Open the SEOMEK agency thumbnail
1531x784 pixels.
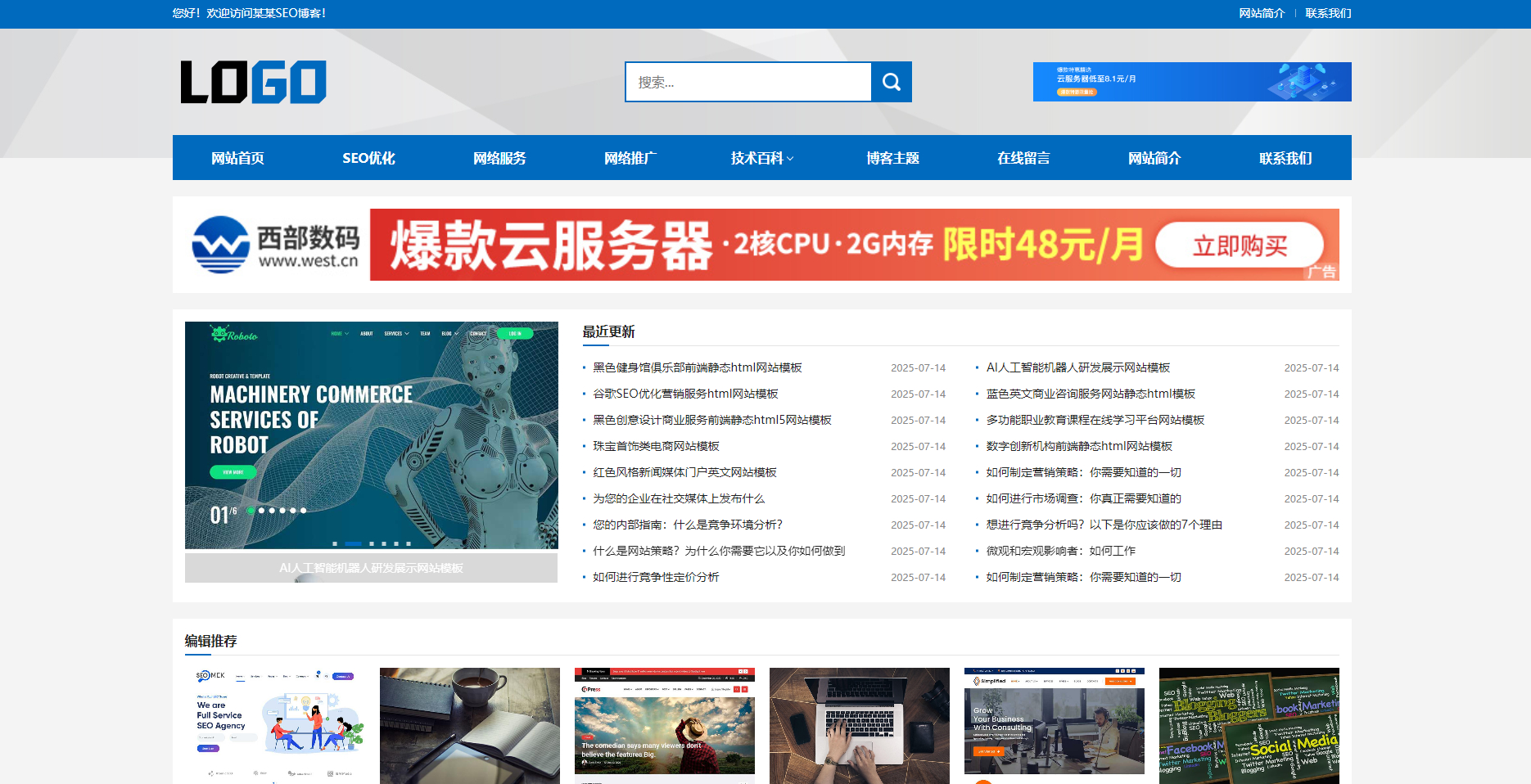click(274, 725)
